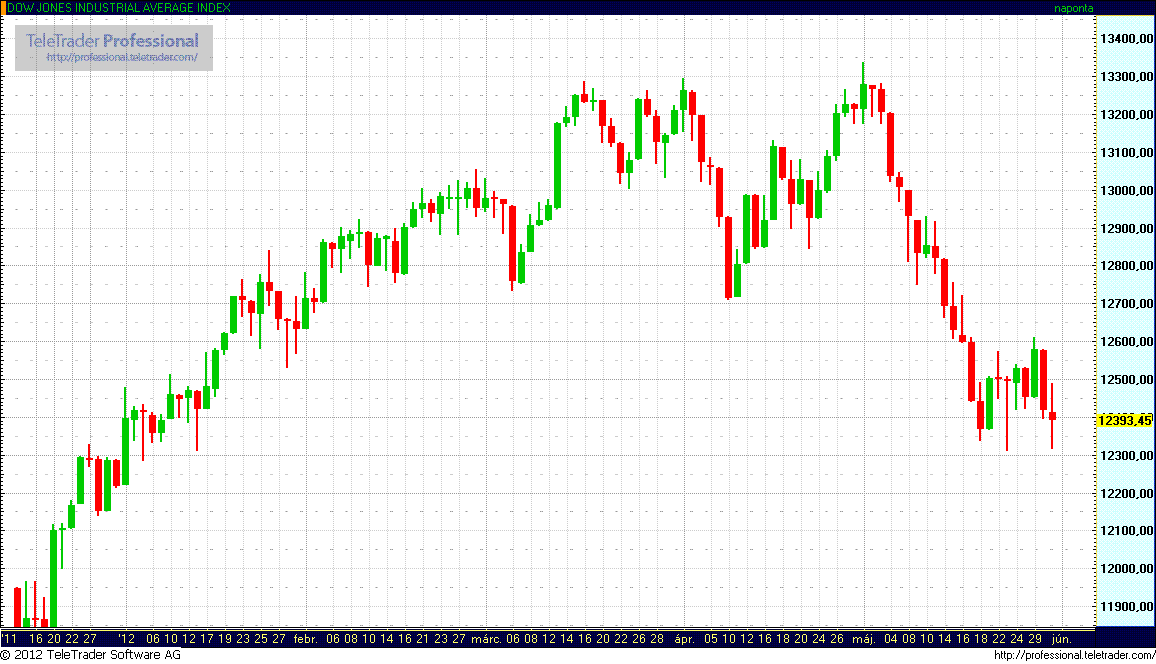Click the date label 28 before ápr.
Image resolution: width=1156 pixels, height=664 pixels.
pyautogui.click(x=657, y=639)
